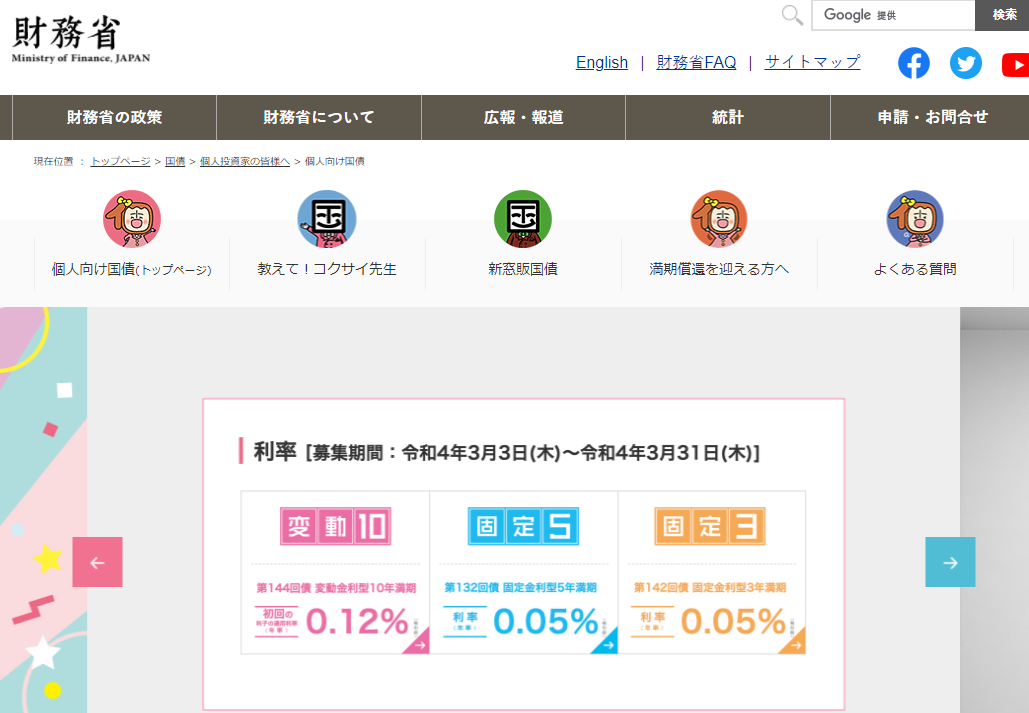The image size is (1029, 713).
Task: Click blue corner arrow on 固定5 card
Action: [x=606, y=643]
